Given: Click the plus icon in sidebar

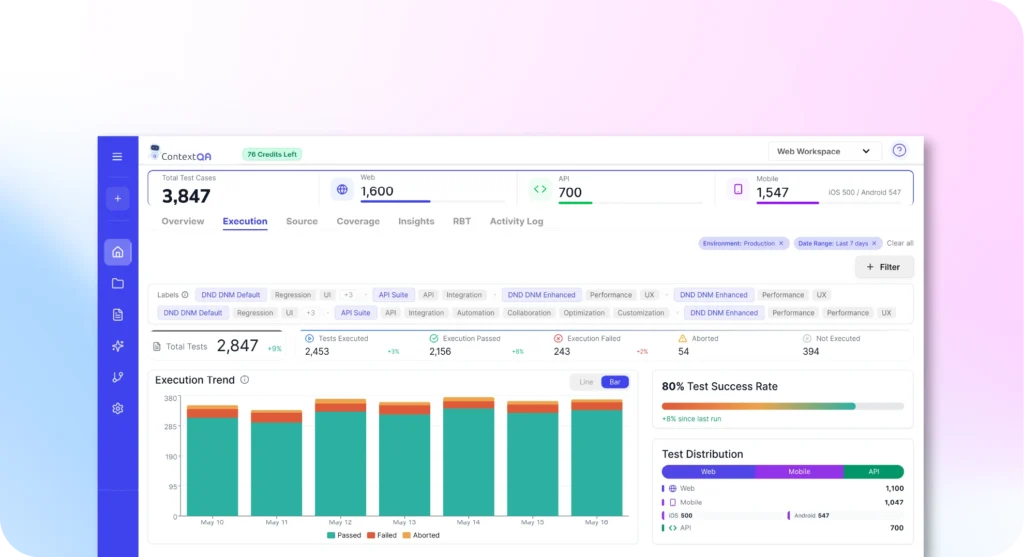Looking at the screenshot, I should pyautogui.click(x=117, y=199).
